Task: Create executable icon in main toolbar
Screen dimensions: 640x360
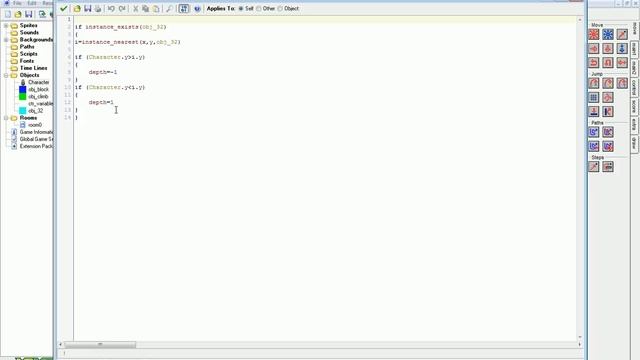Action: click(x=42, y=14)
